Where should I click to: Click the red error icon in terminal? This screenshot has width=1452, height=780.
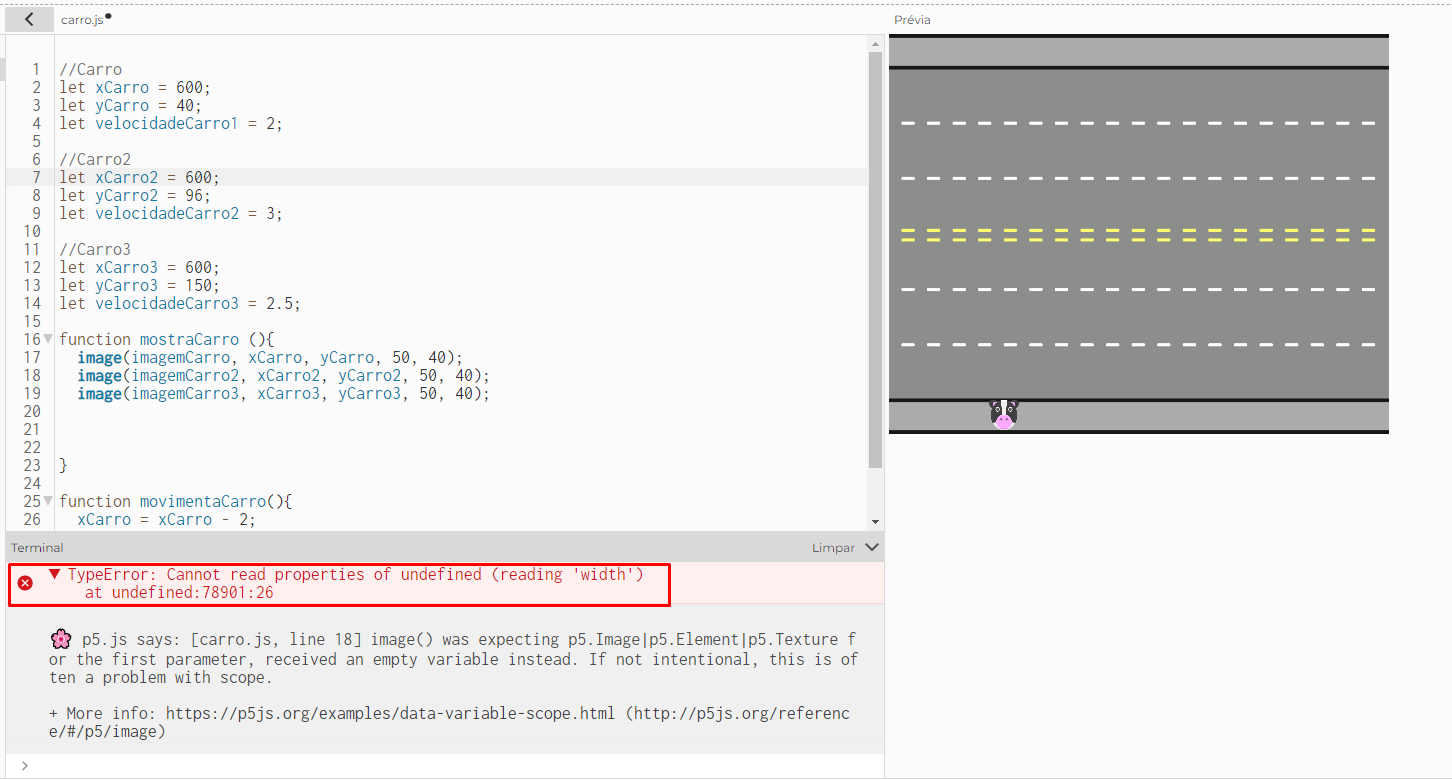click(25, 583)
